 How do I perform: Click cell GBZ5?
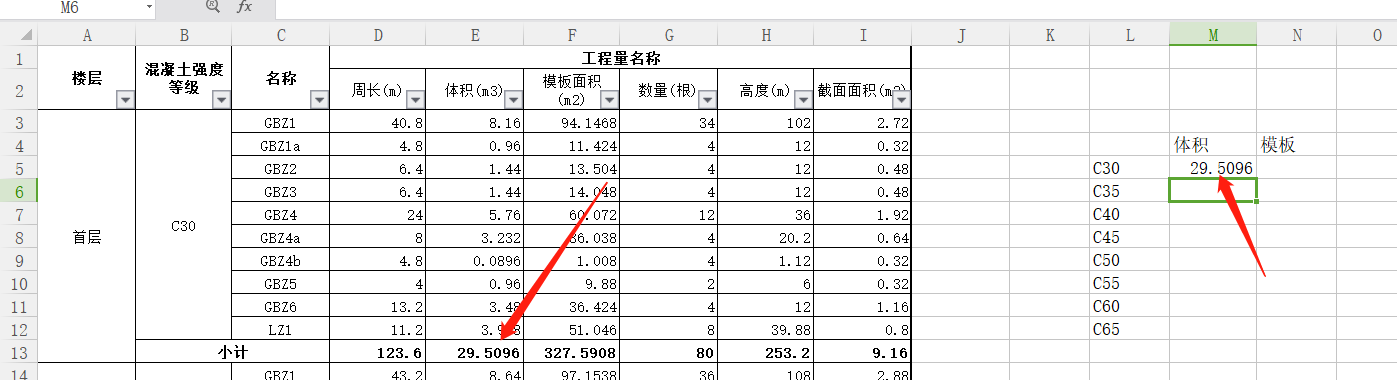(280, 284)
